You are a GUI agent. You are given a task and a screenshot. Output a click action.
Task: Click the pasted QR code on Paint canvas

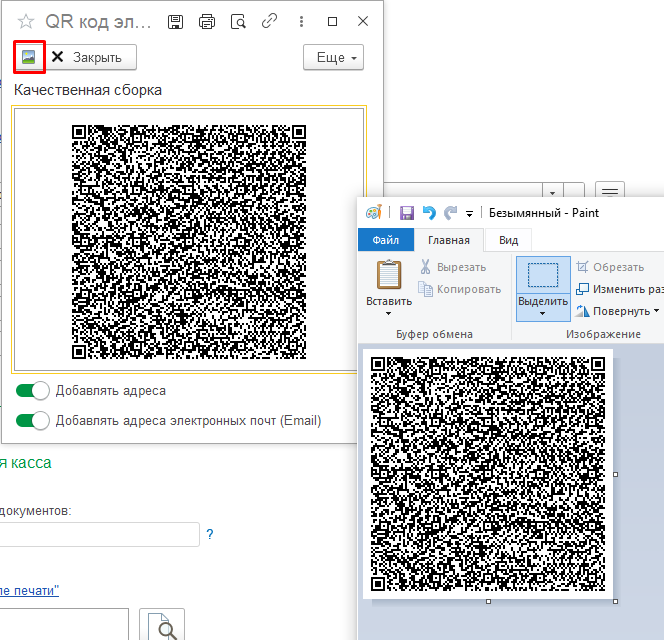click(488, 474)
